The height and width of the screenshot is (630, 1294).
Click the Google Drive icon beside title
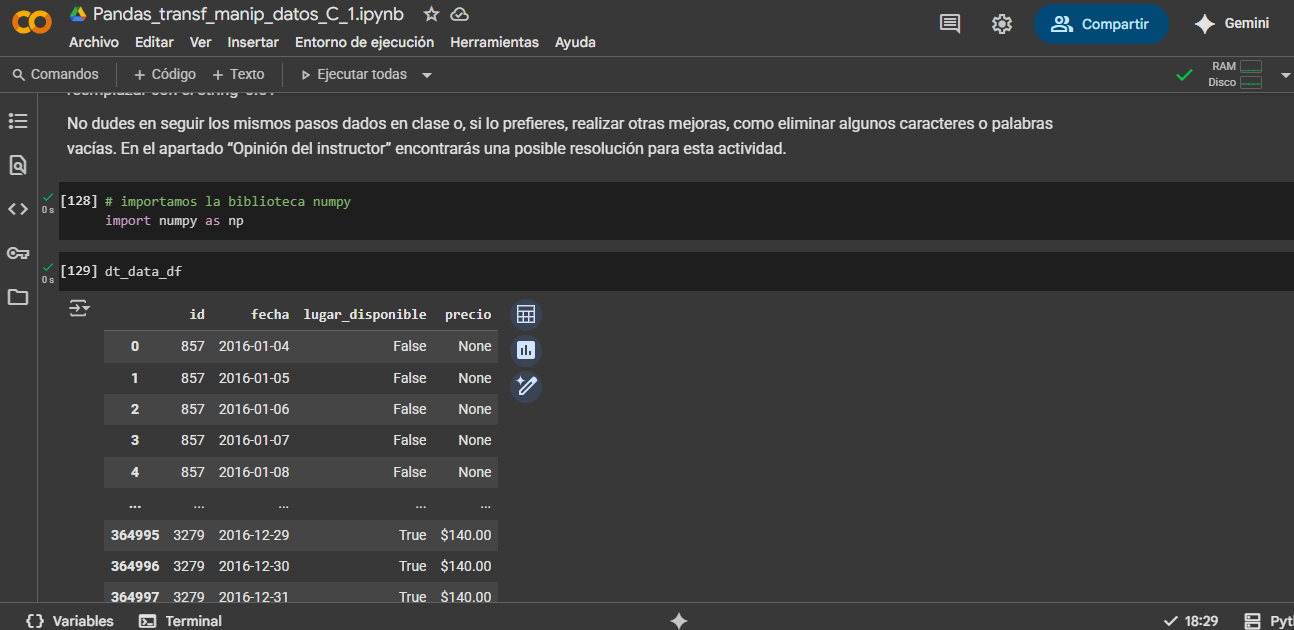point(78,14)
